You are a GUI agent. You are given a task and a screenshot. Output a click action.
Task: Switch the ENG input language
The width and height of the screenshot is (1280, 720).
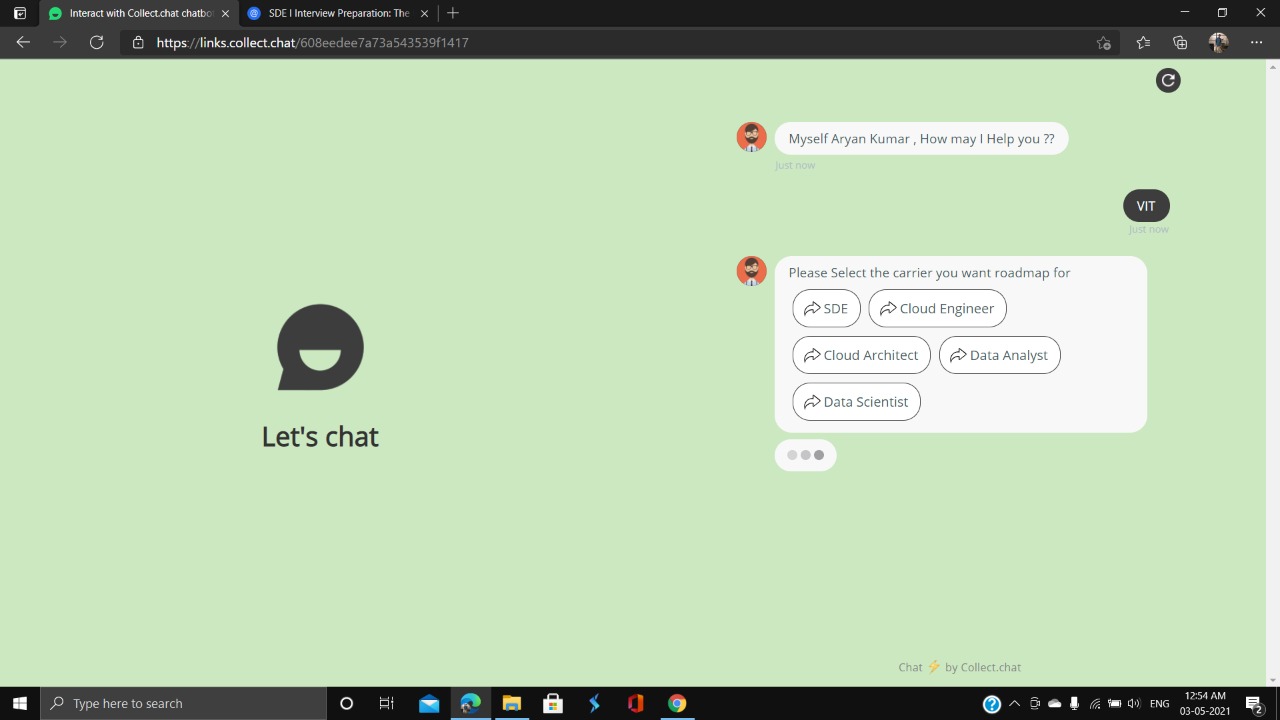tap(1160, 704)
